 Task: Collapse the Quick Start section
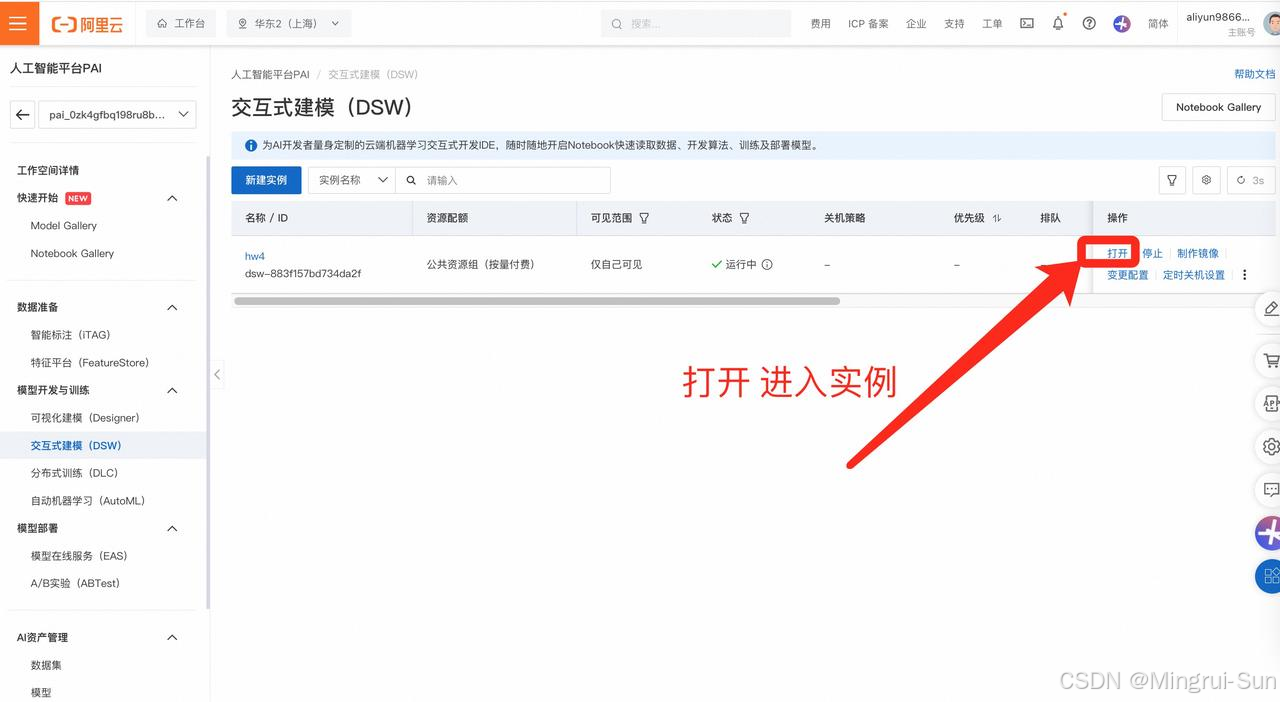[x=172, y=198]
